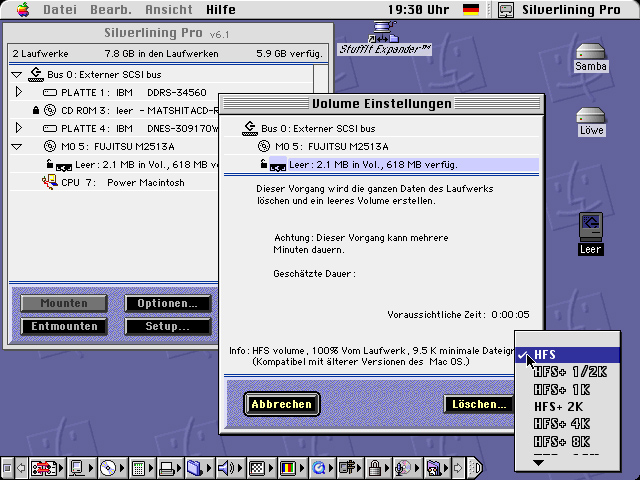The height and width of the screenshot is (480, 640).
Task: Expand the PLATTE 1 IBM drive
Action: 18,92
